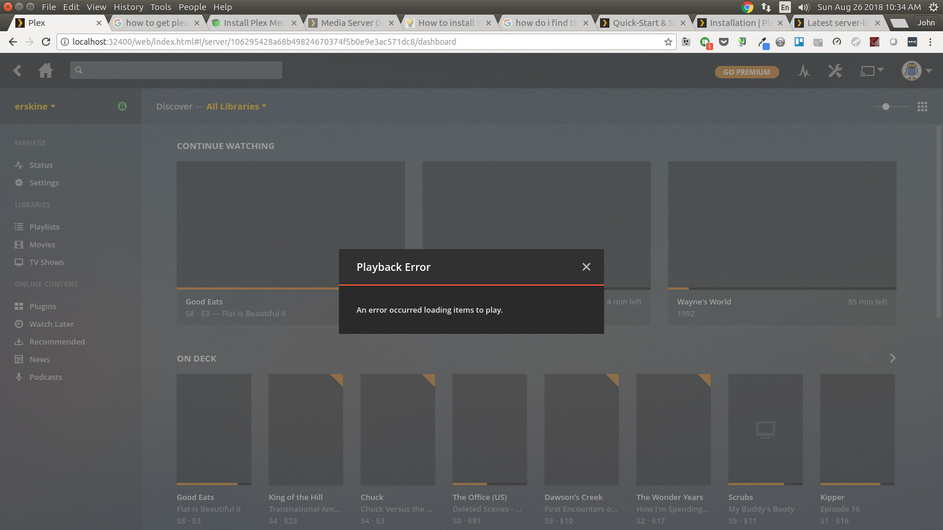Open the network indicator in top bar
943x530 pixels.
(x=766, y=7)
